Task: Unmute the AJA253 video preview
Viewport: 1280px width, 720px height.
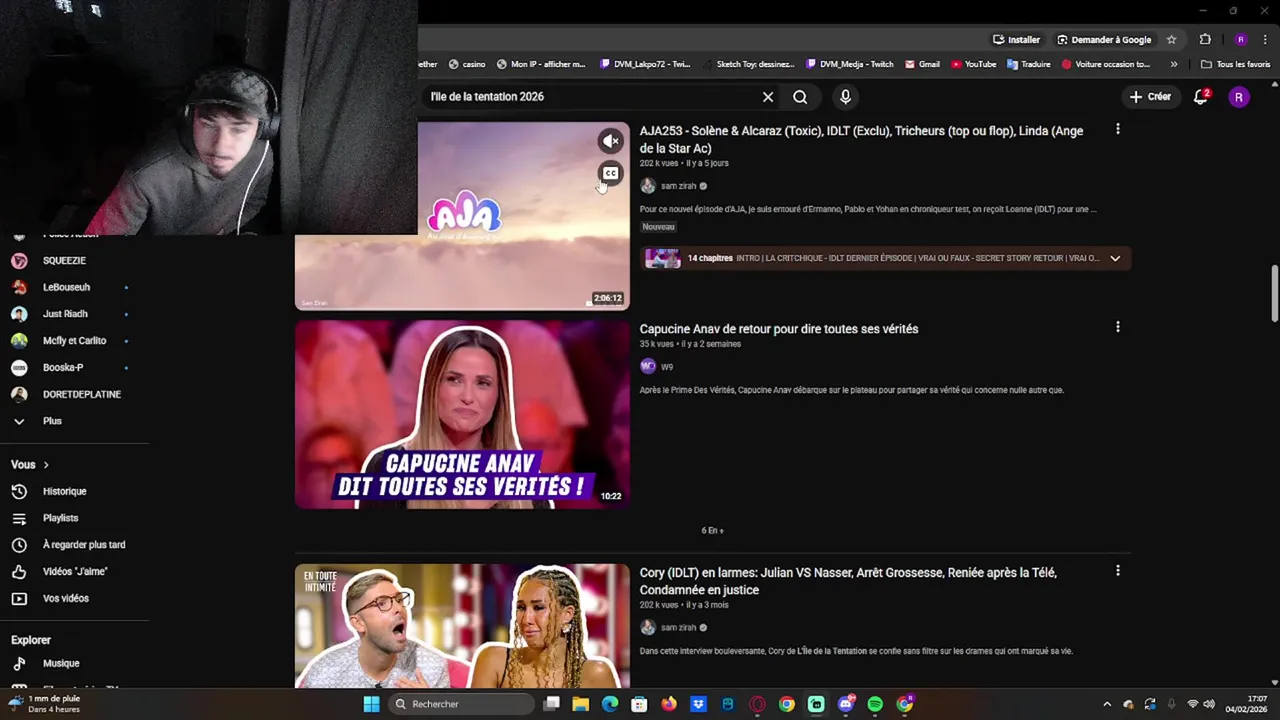Action: tap(610, 141)
